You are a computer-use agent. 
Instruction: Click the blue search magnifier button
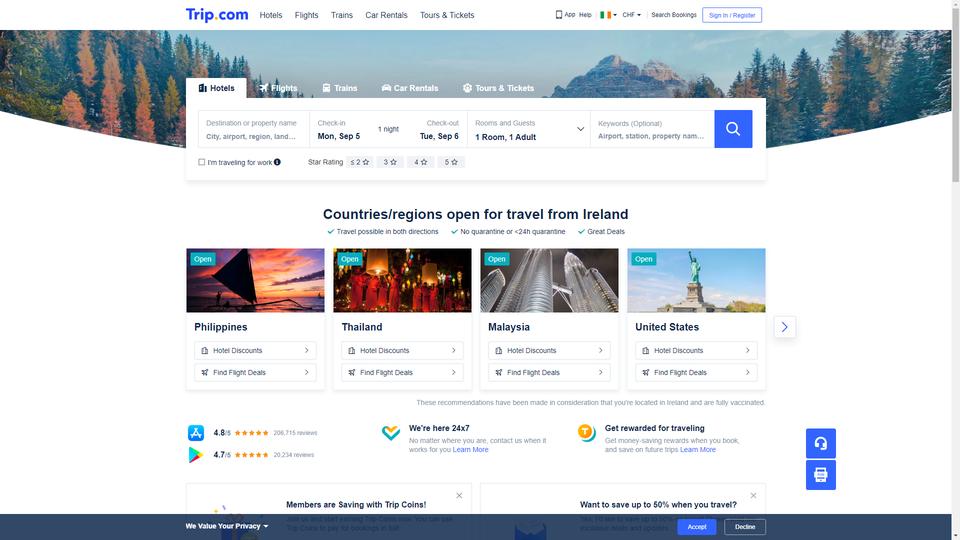pos(733,129)
